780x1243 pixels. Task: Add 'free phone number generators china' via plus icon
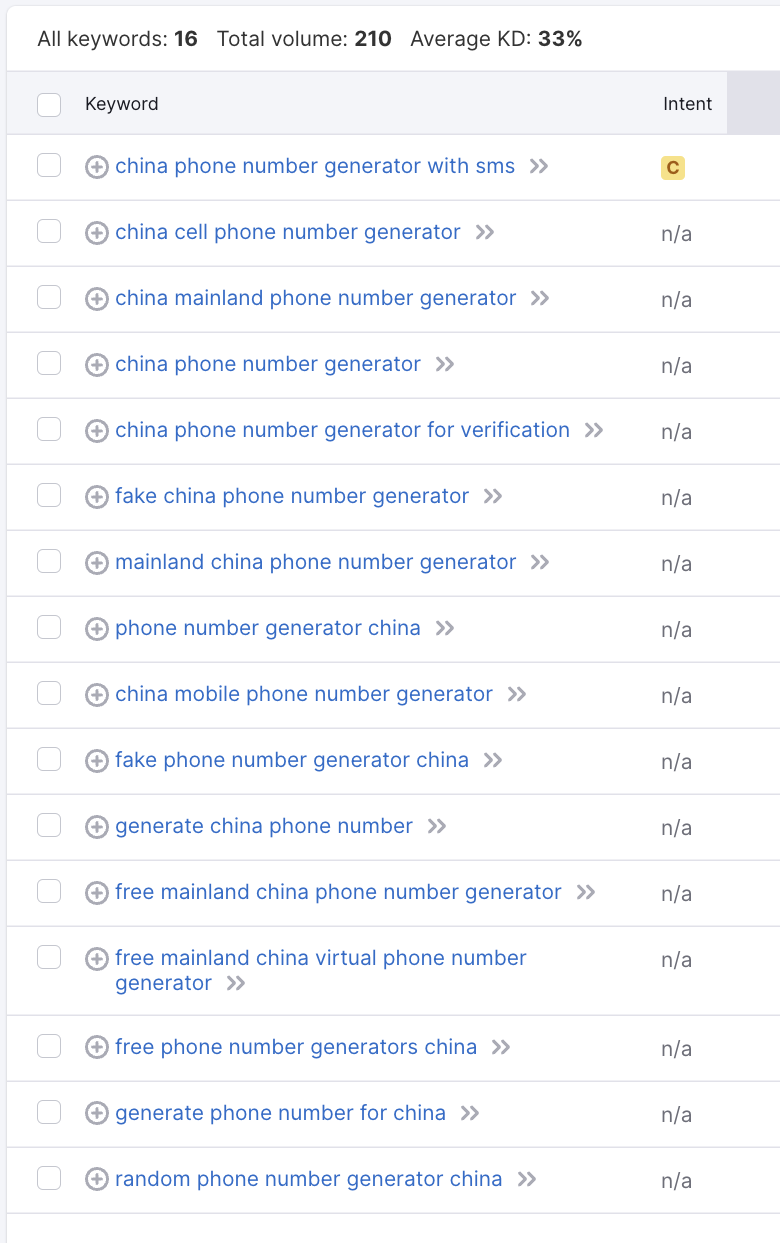click(x=97, y=1048)
